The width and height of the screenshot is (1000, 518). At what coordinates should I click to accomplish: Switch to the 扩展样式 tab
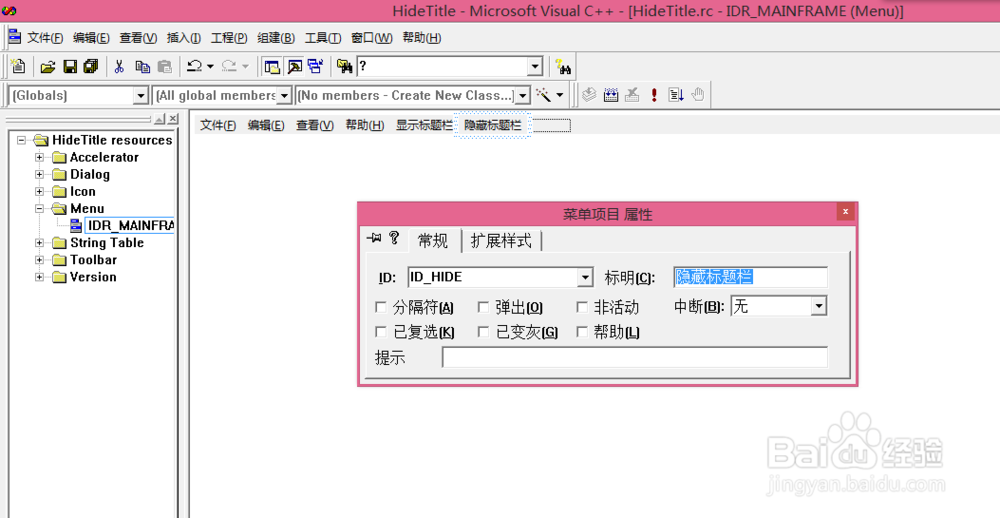pyautogui.click(x=501, y=240)
